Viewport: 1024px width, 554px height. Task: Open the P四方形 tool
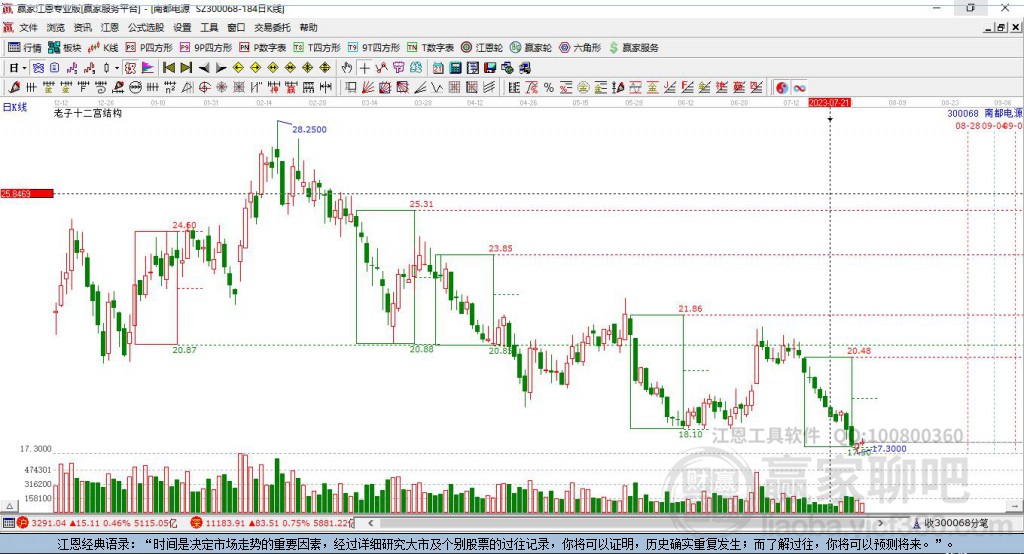click(149, 48)
